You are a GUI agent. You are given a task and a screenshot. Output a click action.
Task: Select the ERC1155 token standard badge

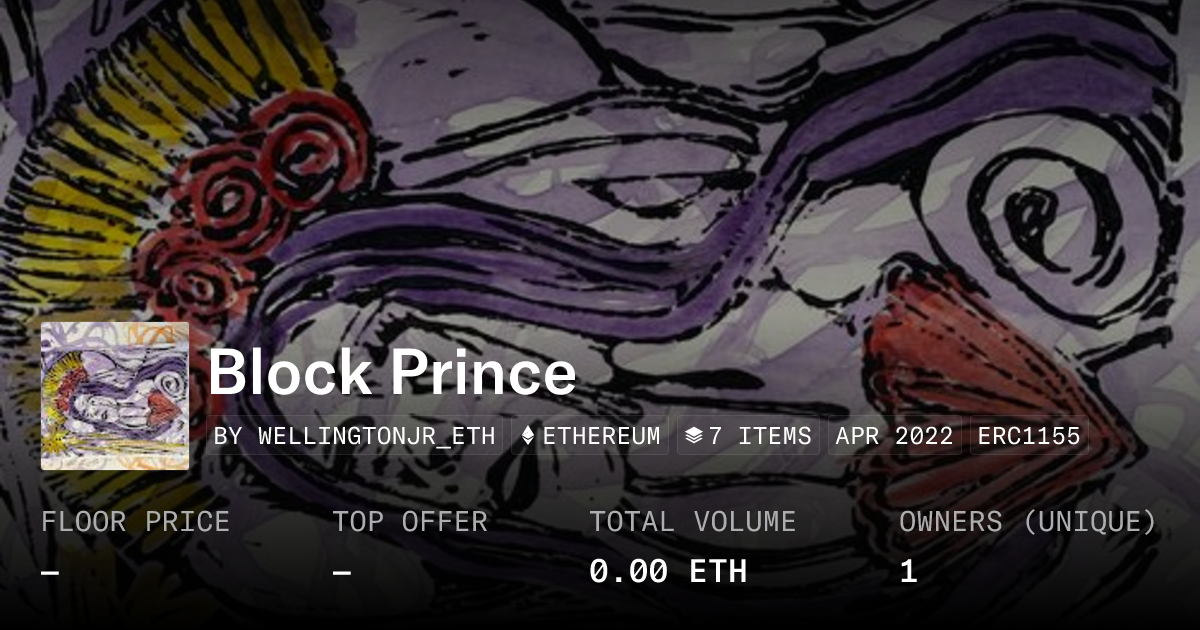tap(1029, 436)
